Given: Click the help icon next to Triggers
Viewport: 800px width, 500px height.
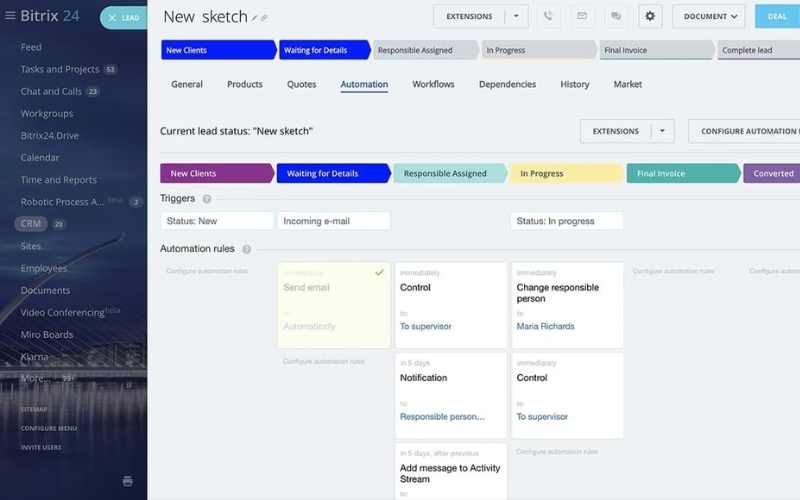Looking at the screenshot, I should pyautogui.click(x=207, y=199).
